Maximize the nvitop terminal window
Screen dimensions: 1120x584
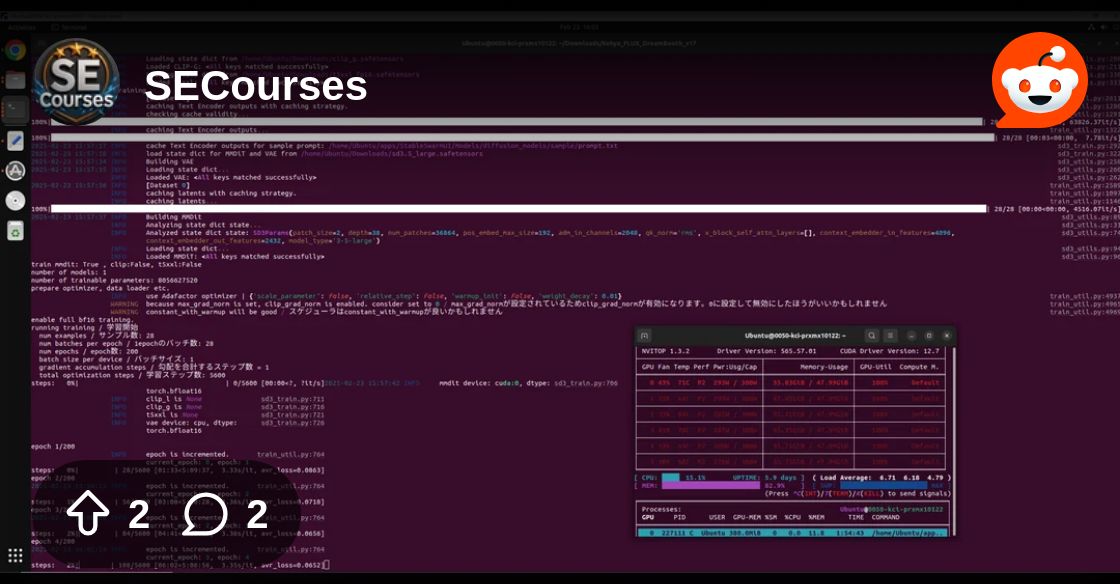tap(928, 335)
